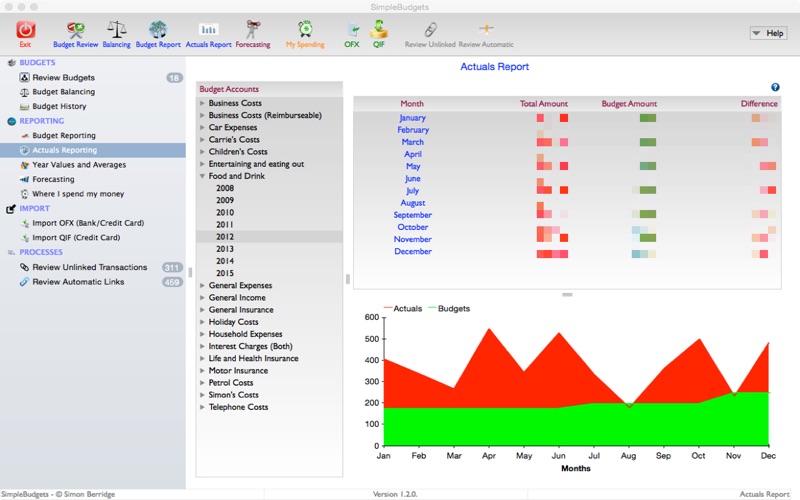Open the Budget Report toolbar icon
Screen dimensions: 800x500
[158, 31]
